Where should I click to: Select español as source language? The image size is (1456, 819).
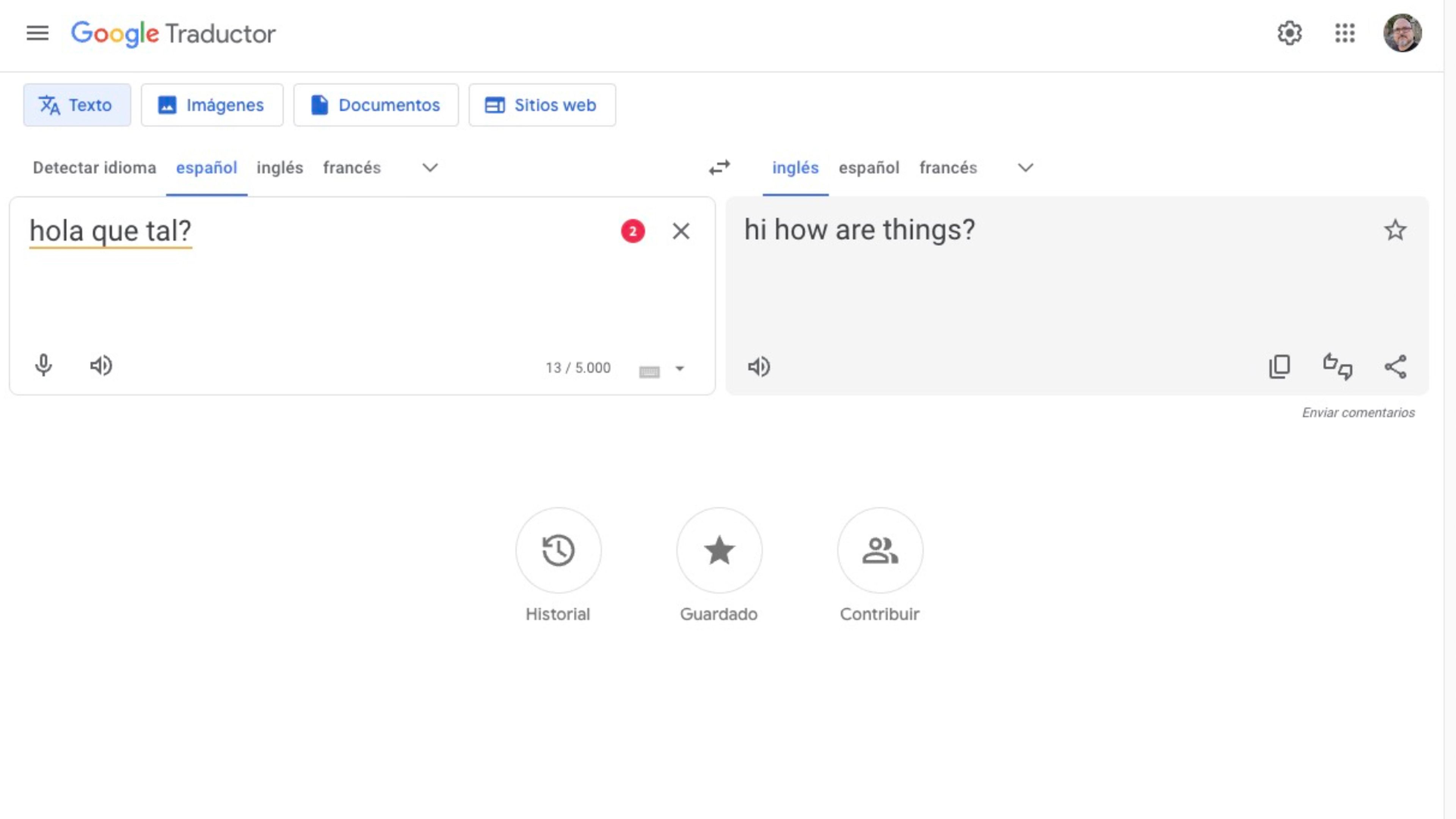click(x=206, y=168)
